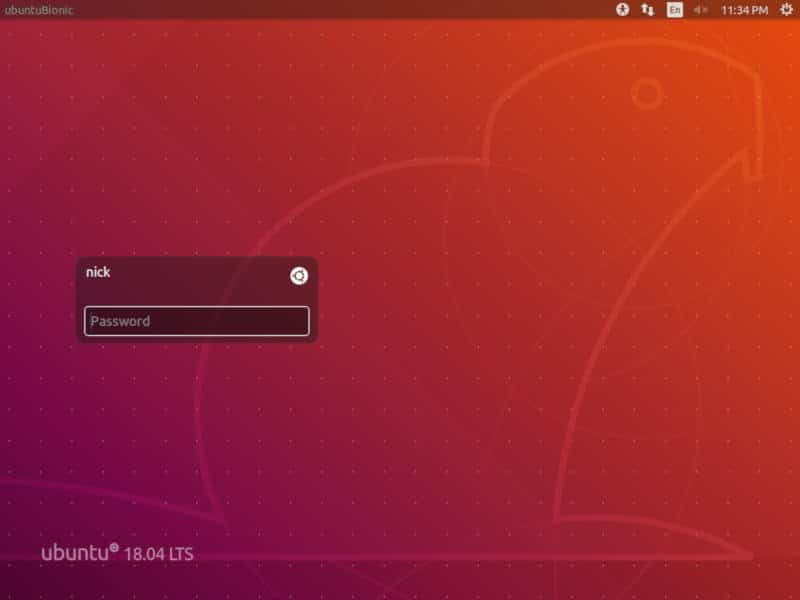Click the accessibility icon on the top panel
Image resolution: width=800 pixels, height=600 pixels.
click(622, 11)
